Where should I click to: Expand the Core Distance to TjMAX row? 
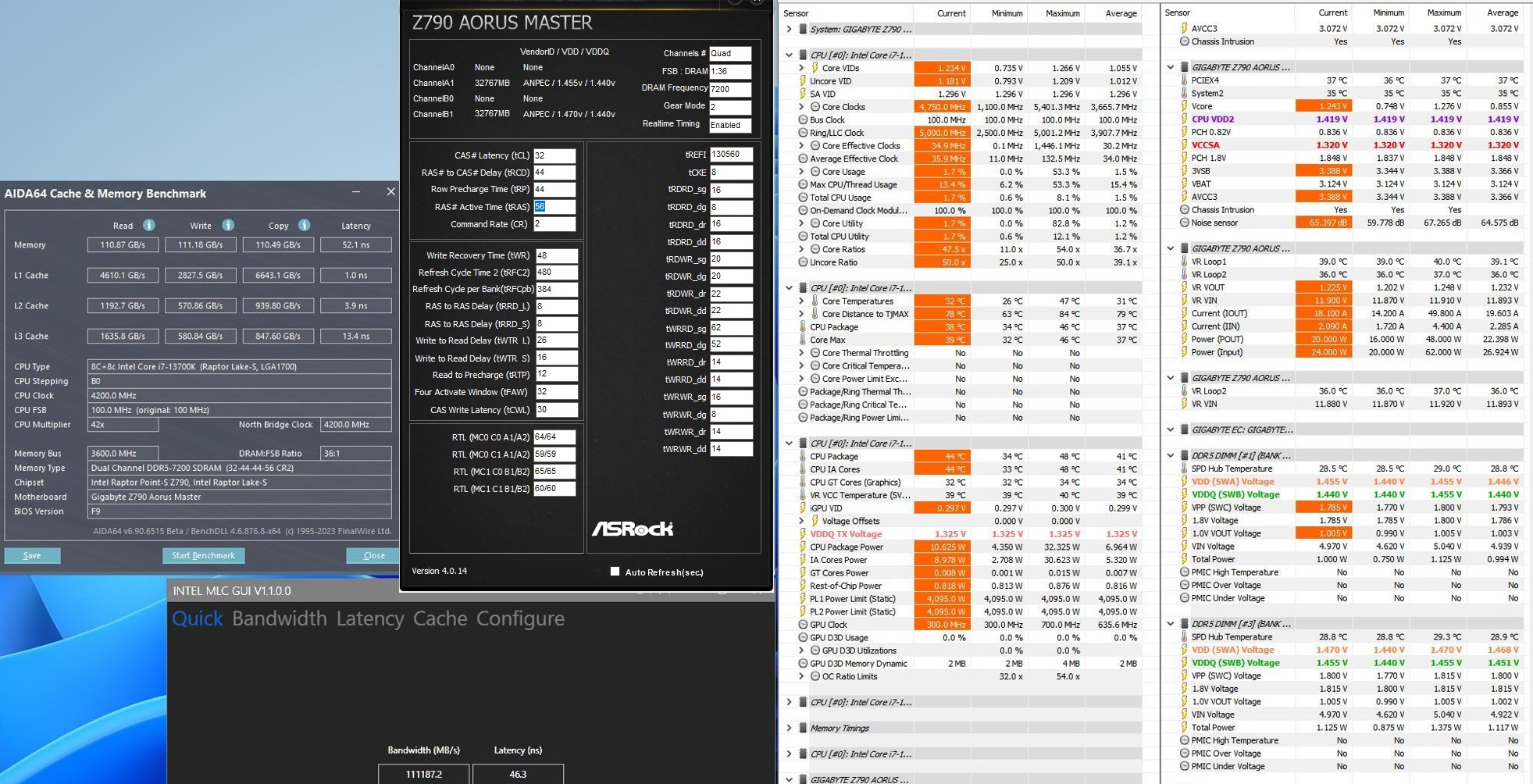pyautogui.click(x=801, y=314)
